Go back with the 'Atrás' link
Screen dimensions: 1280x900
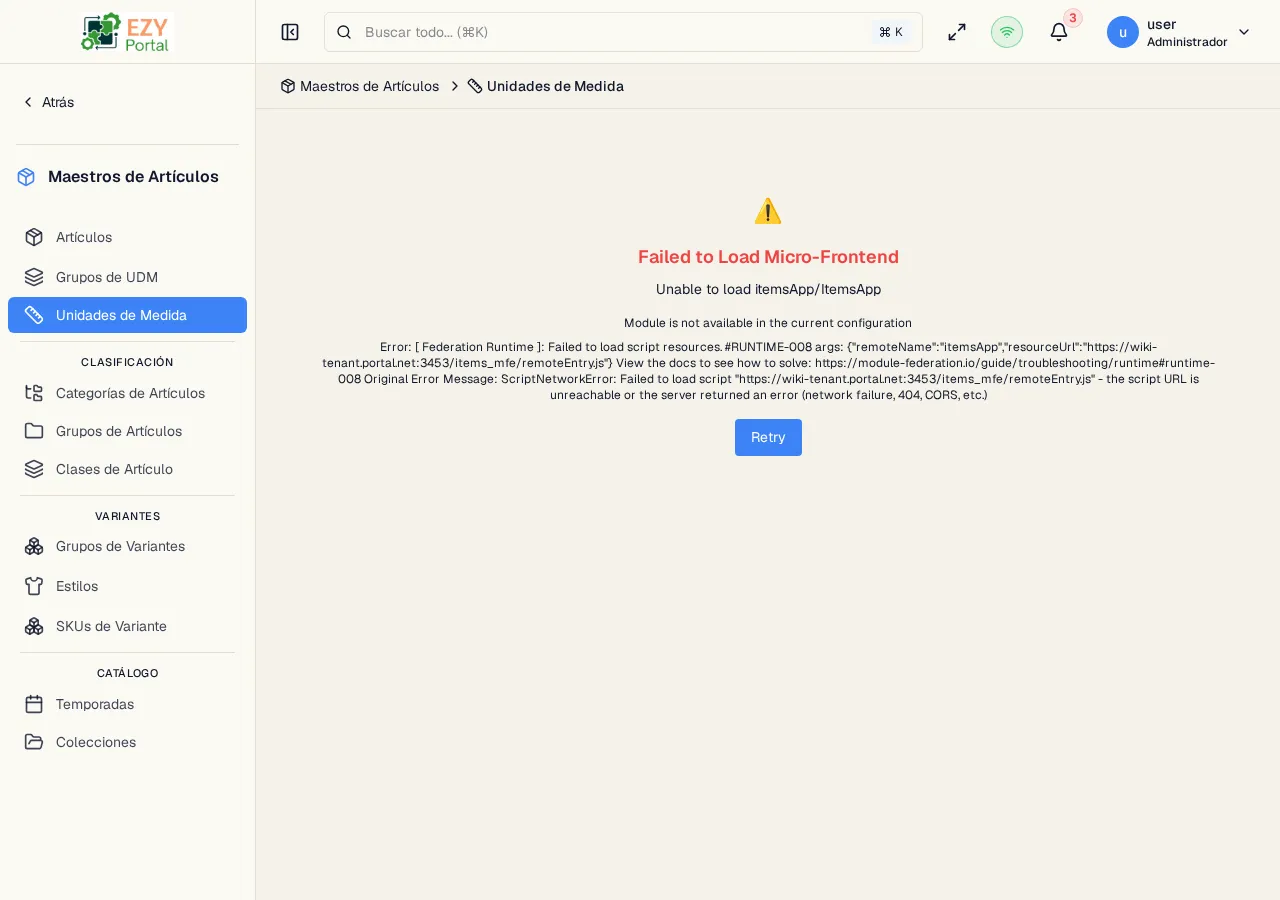click(48, 102)
